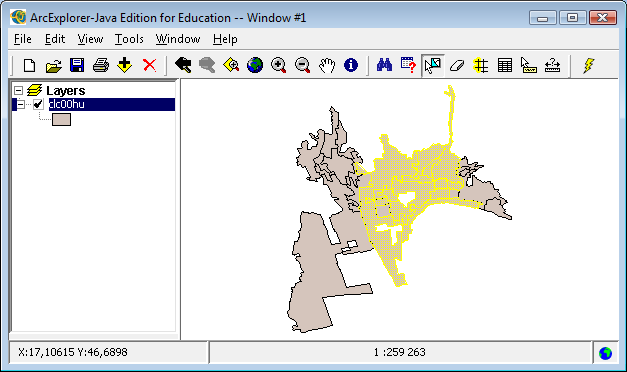Open the Tools menu
Viewport: 627px width, 372px height.
tap(129, 39)
